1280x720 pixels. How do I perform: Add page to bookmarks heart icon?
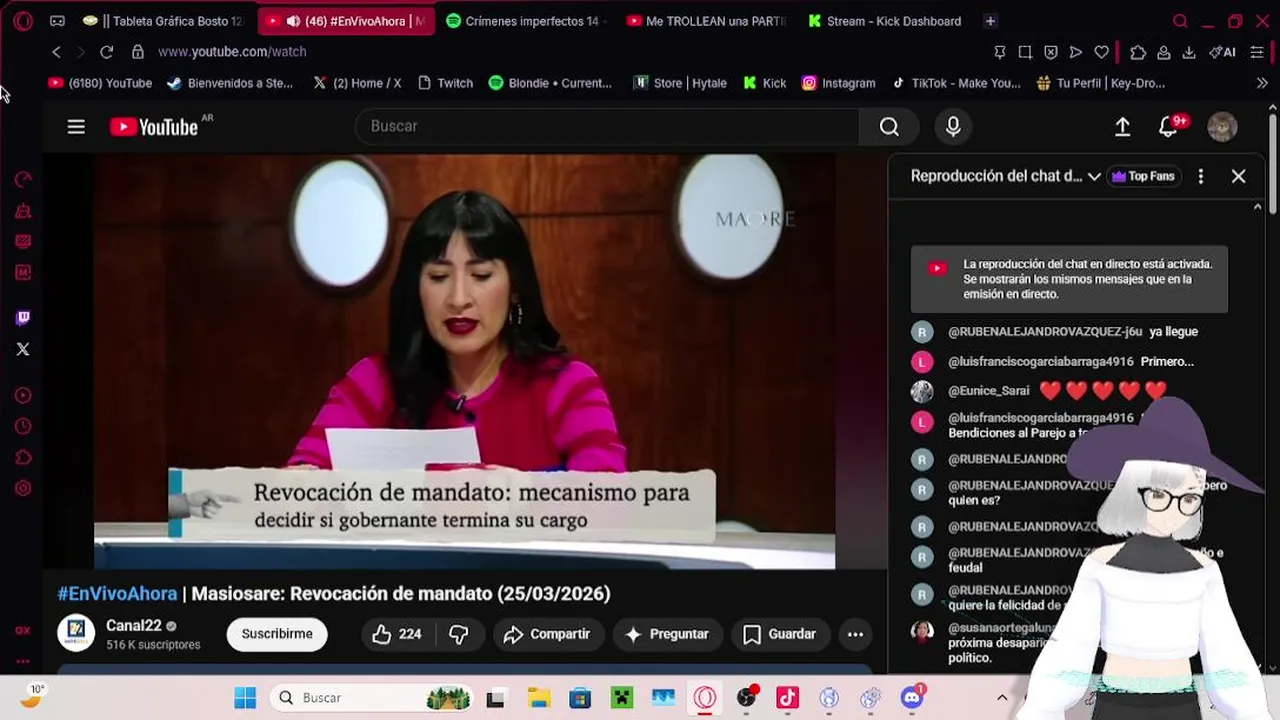pyautogui.click(x=1101, y=52)
